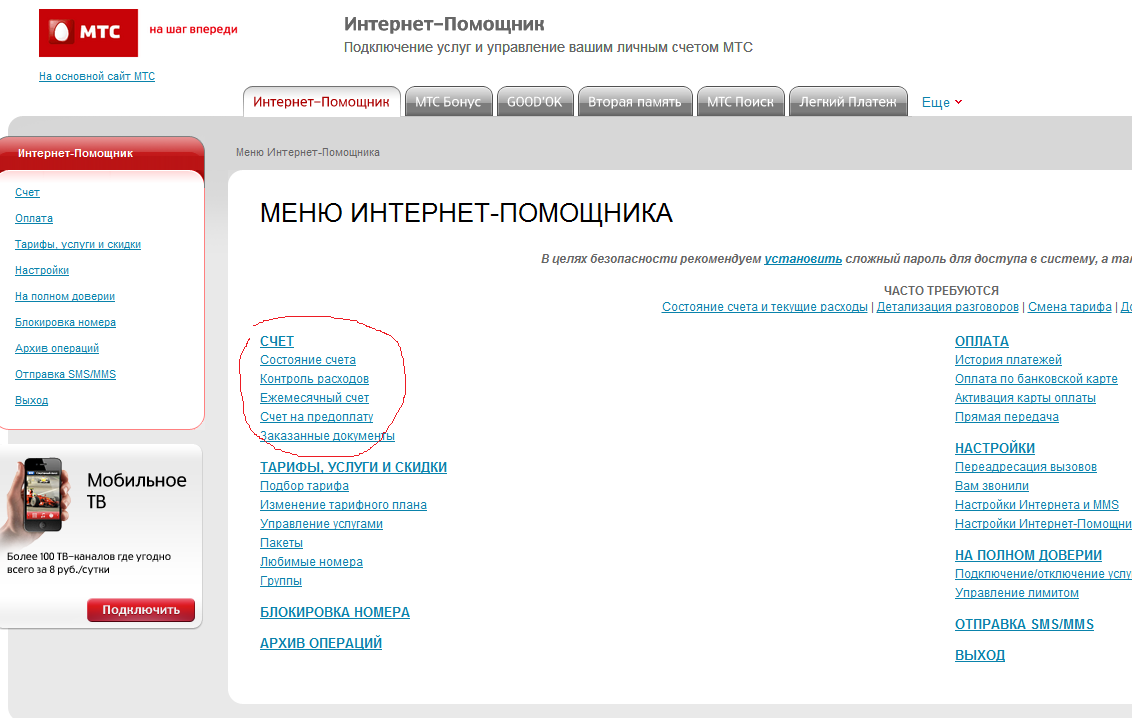Open the НА ПОЛНОМ ДОВЕРИИ heading in the main menu
1132x718 pixels.
(x=1029, y=555)
